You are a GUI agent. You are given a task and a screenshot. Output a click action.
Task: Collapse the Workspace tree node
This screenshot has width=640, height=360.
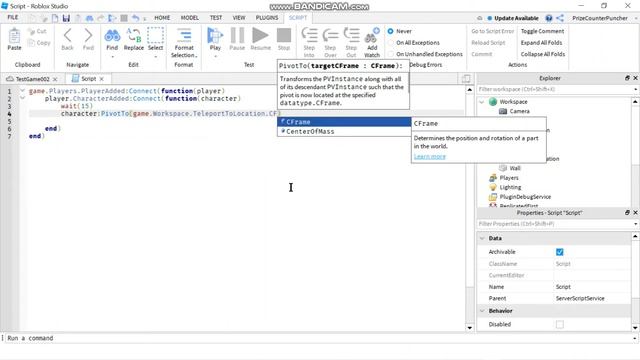click(x=482, y=102)
